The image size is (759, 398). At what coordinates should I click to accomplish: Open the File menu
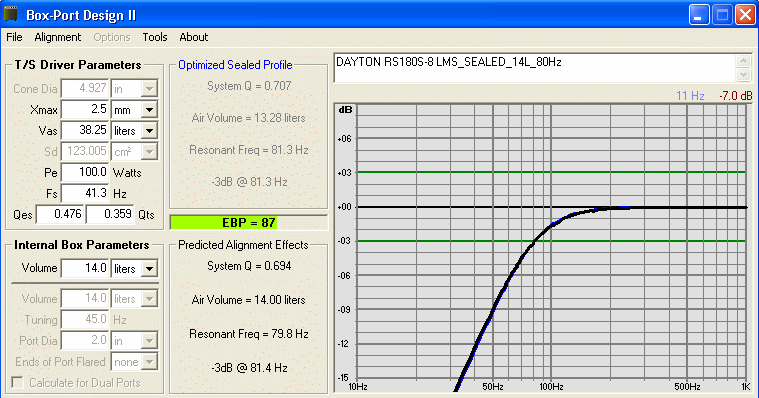(x=14, y=37)
